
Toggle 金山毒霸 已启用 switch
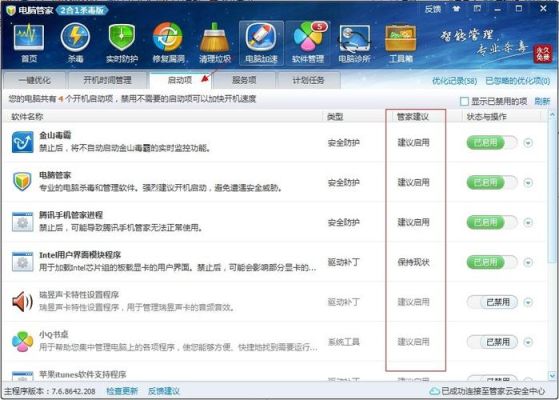tap(492, 143)
